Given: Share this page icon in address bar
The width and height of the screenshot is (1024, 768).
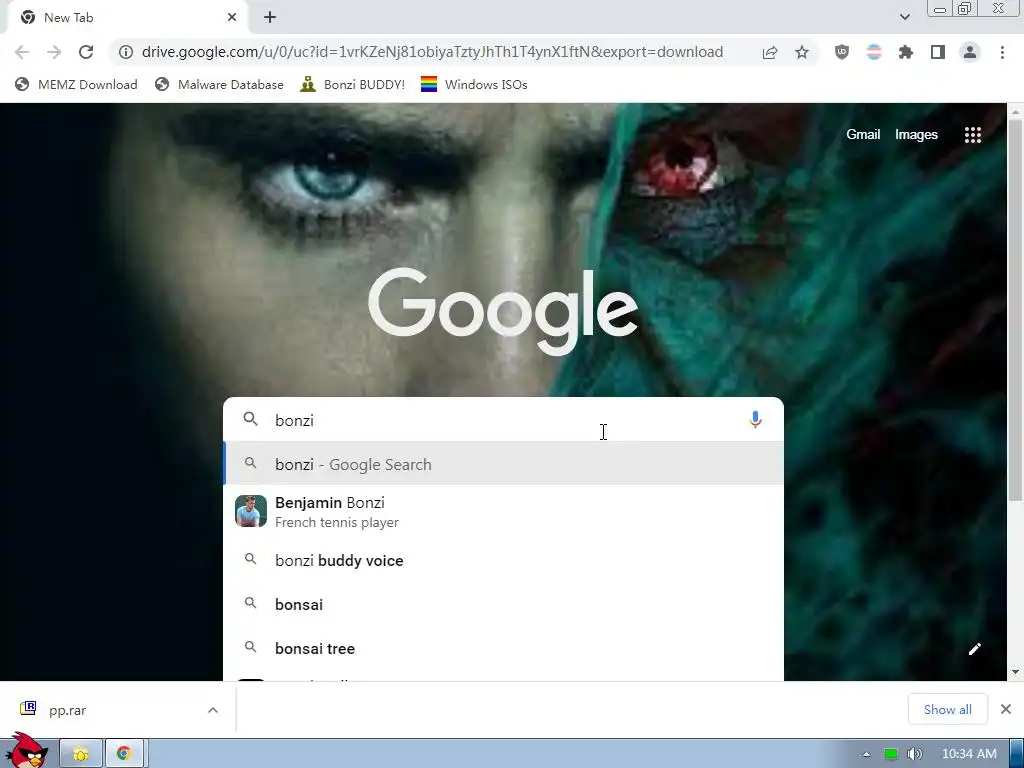Looking at the screenshot, I should [x=770, y=52].
